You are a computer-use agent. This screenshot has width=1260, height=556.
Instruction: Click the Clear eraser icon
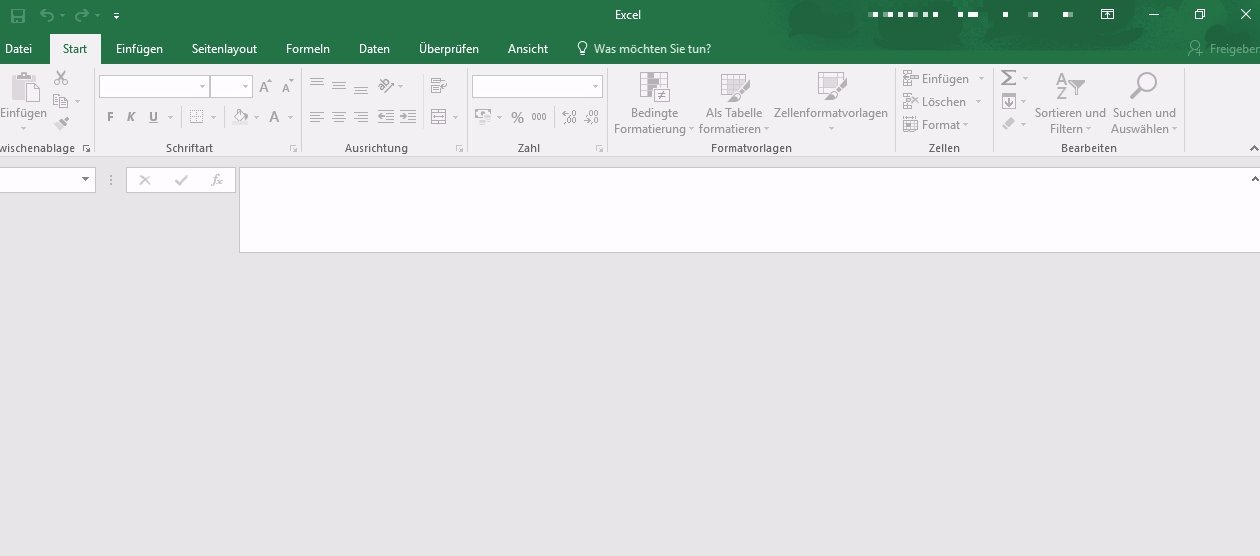(x=1009, y=124)
